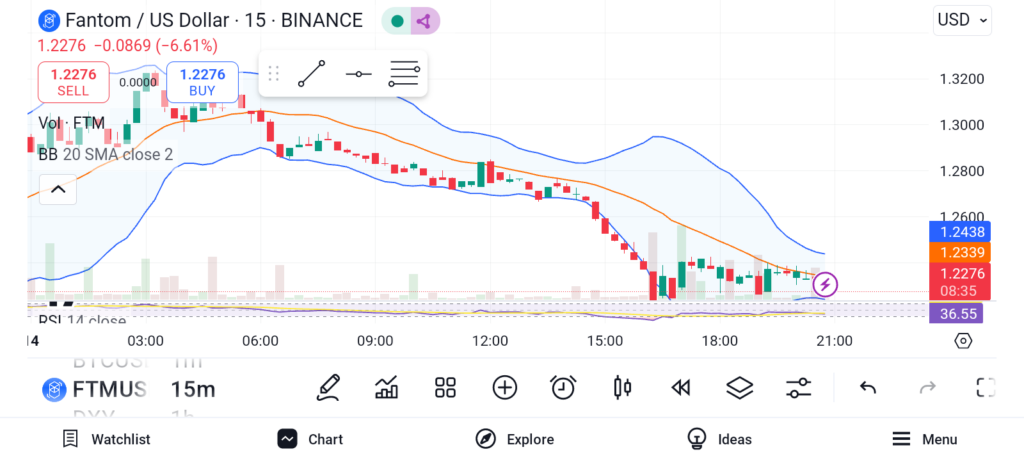Collapse the indicator legend with the chevron
This screenshot has width=1024, height=461.
58,188
